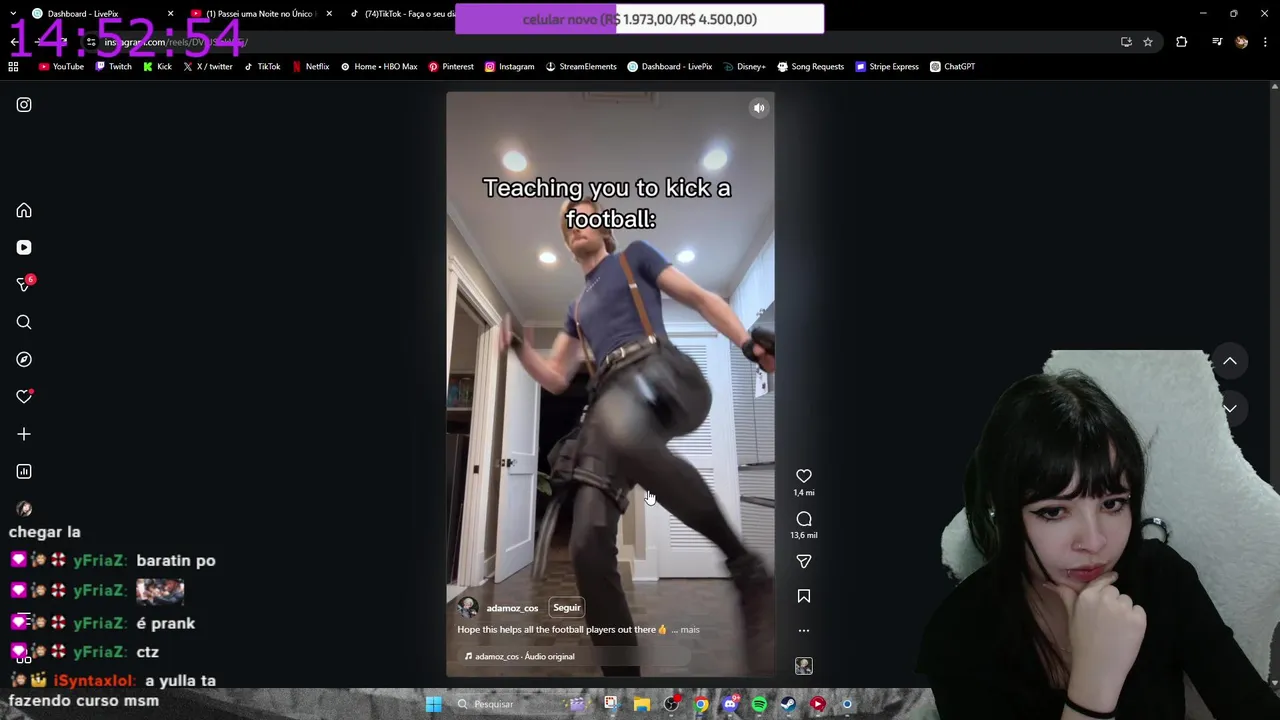Image resolution: width=1280 pixels, height=720 pixels.
Task: Switch to the TikTok browser tab
Action: pyautogui.click(x=405, y=13)
